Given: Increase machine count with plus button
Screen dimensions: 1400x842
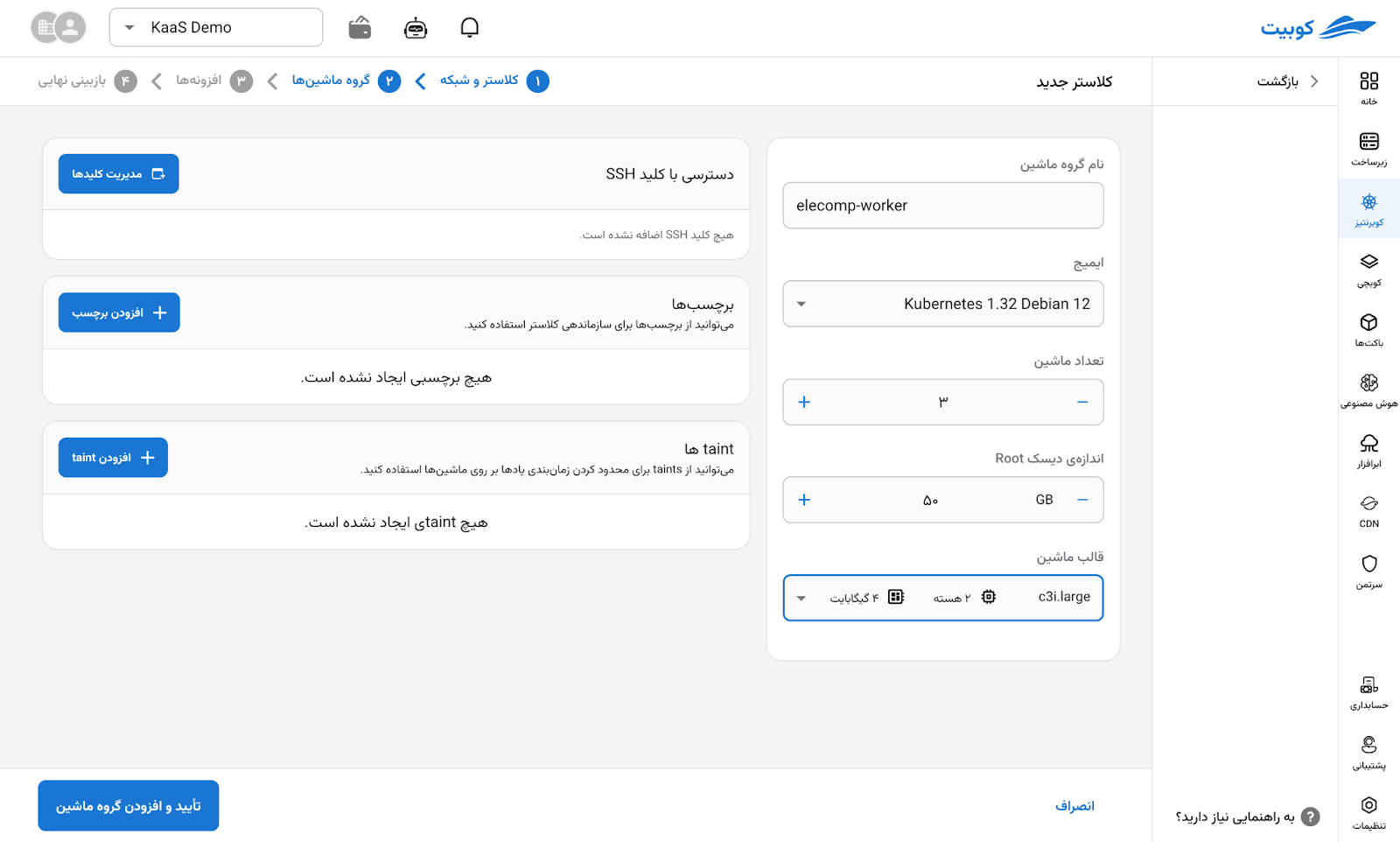Looking at the screenshot, I should 804,402.
